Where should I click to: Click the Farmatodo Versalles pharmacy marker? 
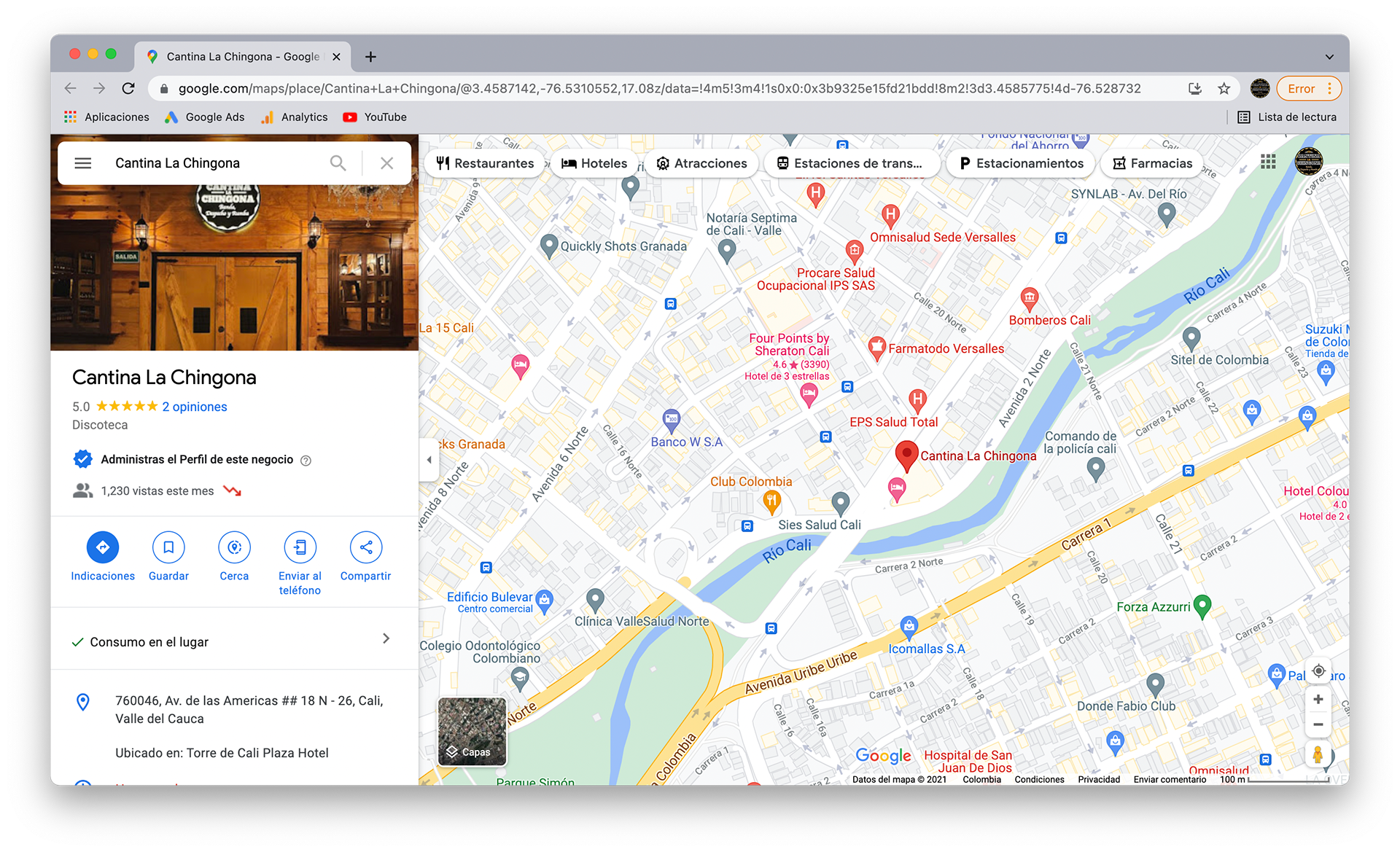click(877, 348)
